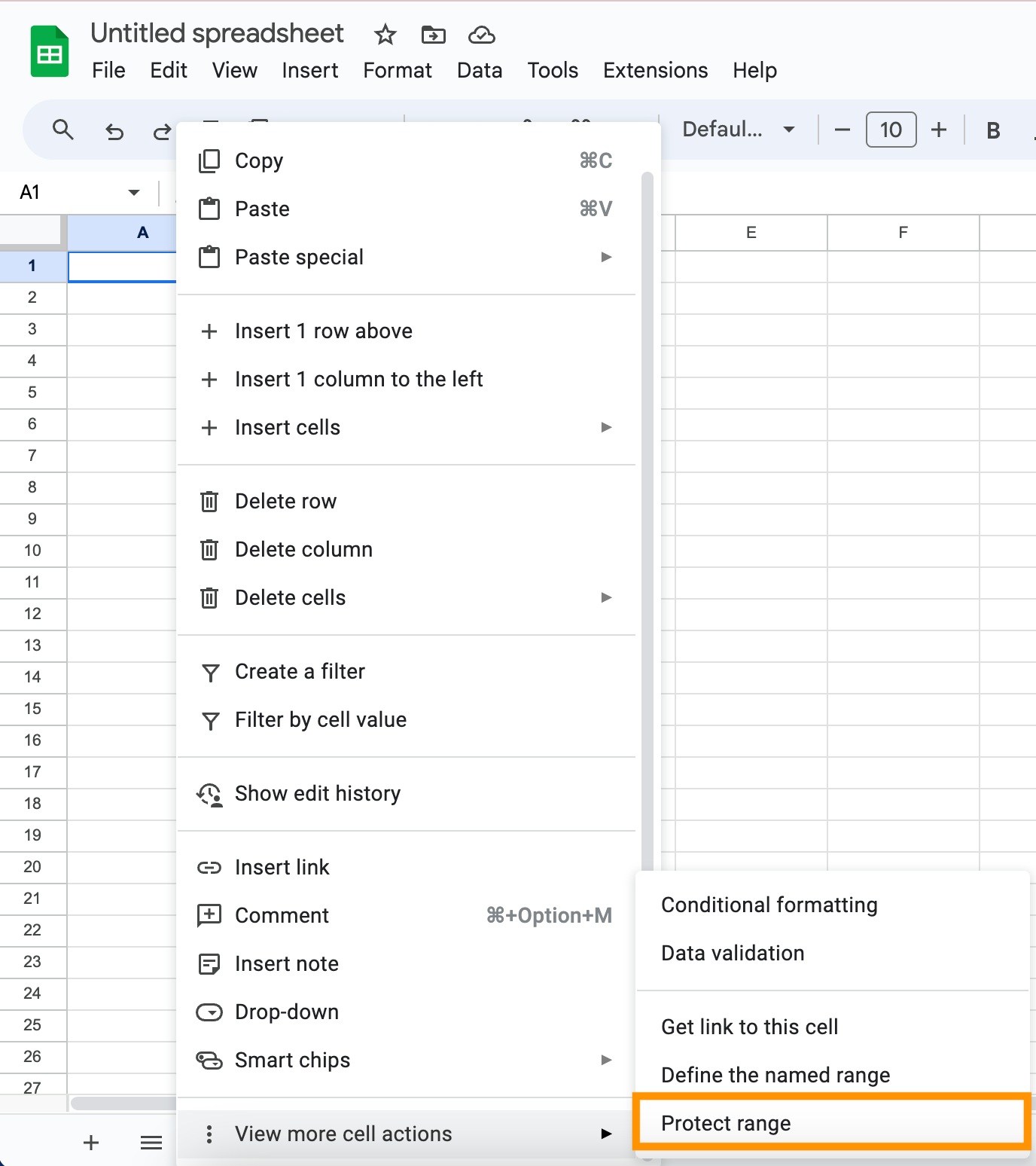Star the Untitled spreadsheet
Image resolution: width=1036 pixels, height=1166 pixels.
pyautogui.click(x=385, y=35)
